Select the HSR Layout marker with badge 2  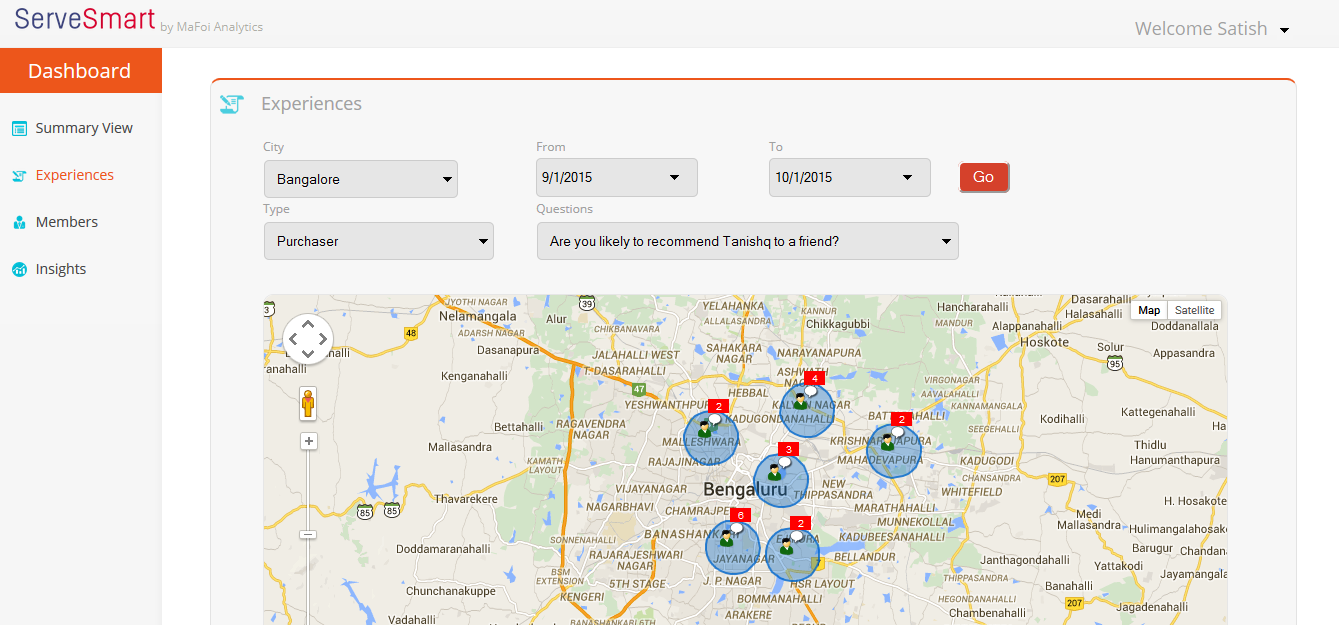792,554
